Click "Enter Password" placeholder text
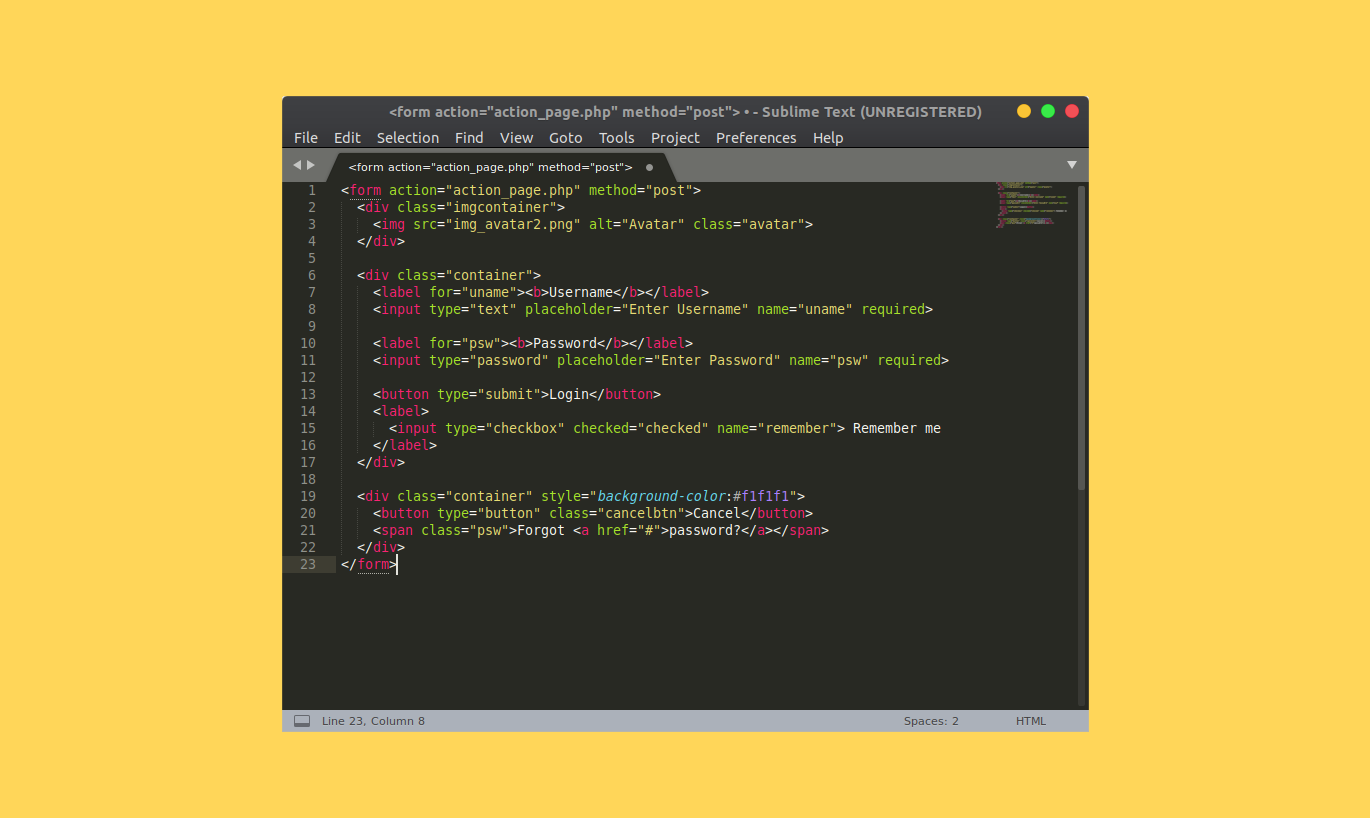The width and height of the screenshot is (1370, 818). point(717,360)
